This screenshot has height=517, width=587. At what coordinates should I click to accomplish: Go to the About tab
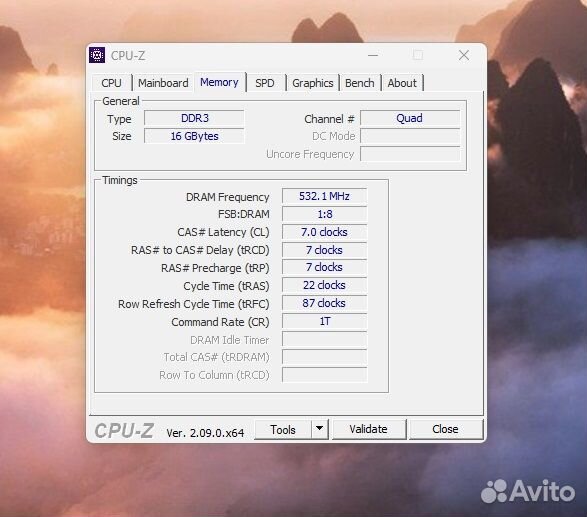click(402, 83)
